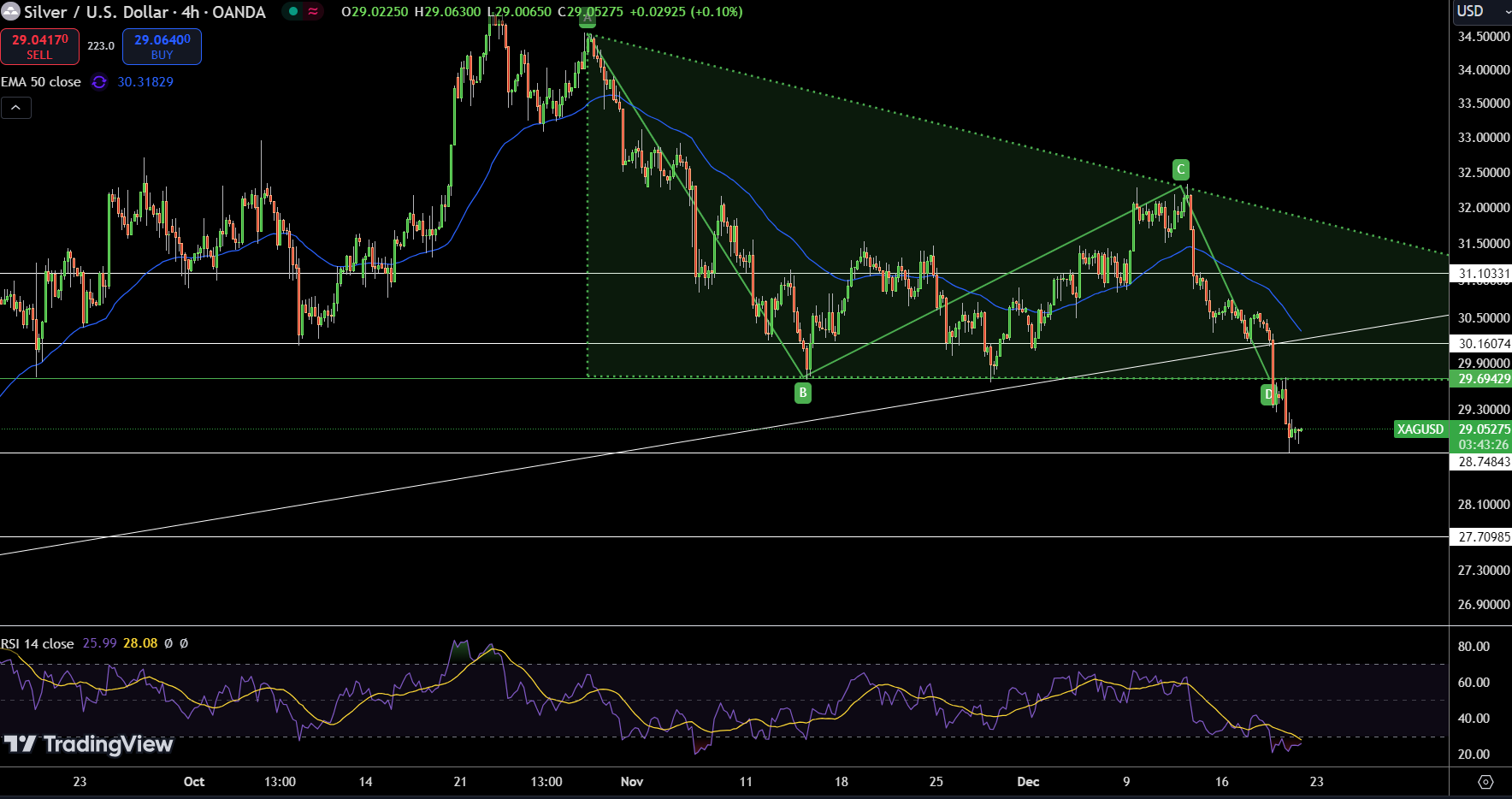1512x799 pixels.
Task: Click the 20.00 RSI axis label
Action: coord(1474,754)
